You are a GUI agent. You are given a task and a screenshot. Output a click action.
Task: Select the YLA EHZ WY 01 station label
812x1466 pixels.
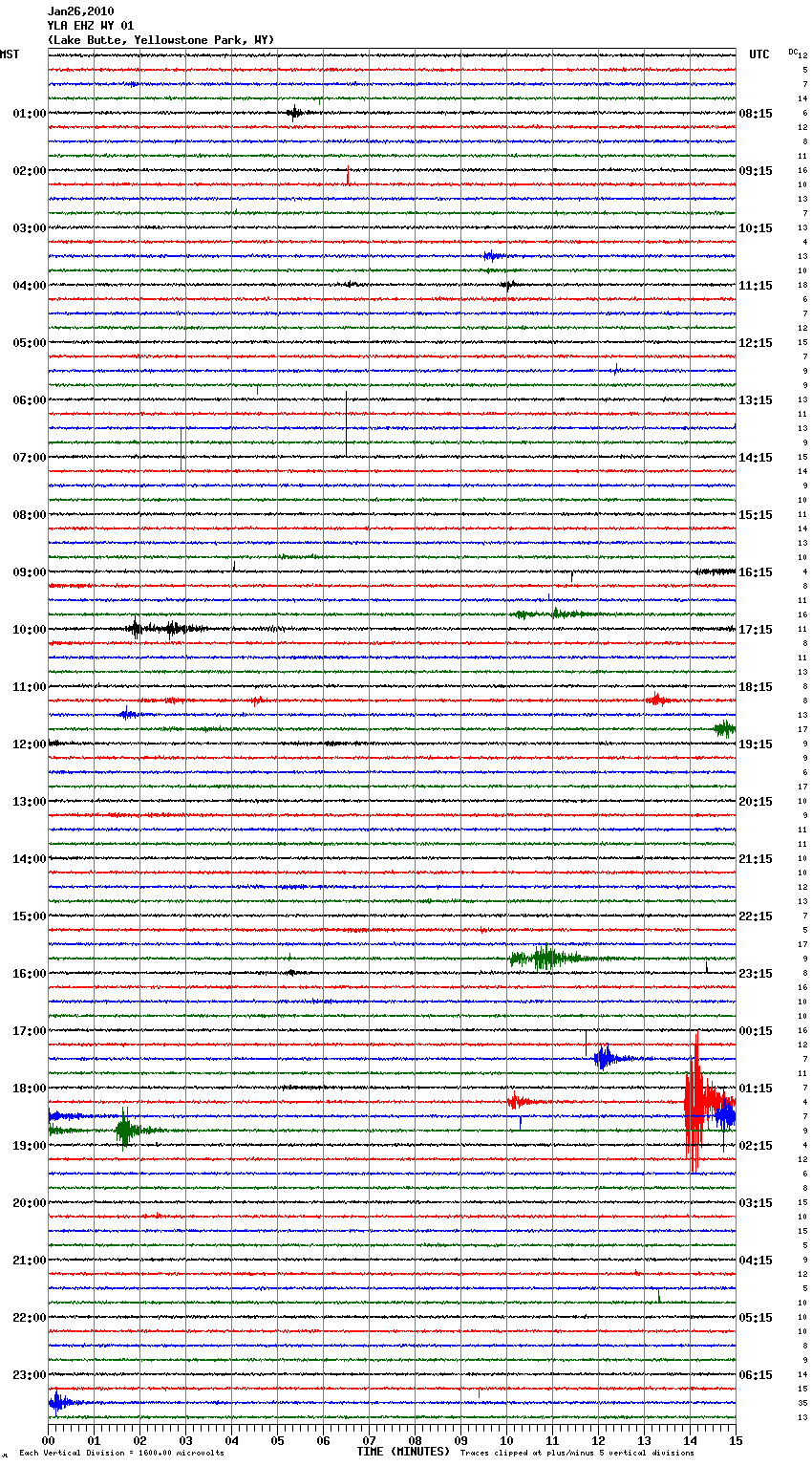(x=91, y=26)
